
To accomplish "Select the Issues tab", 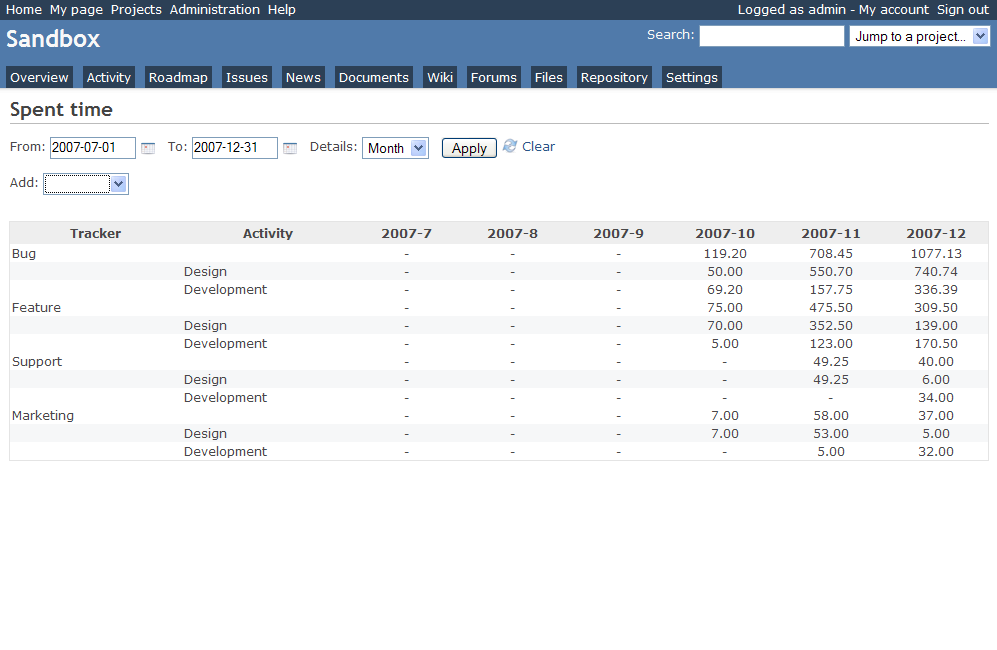I will pyautogui.click(x=247, y=78).
